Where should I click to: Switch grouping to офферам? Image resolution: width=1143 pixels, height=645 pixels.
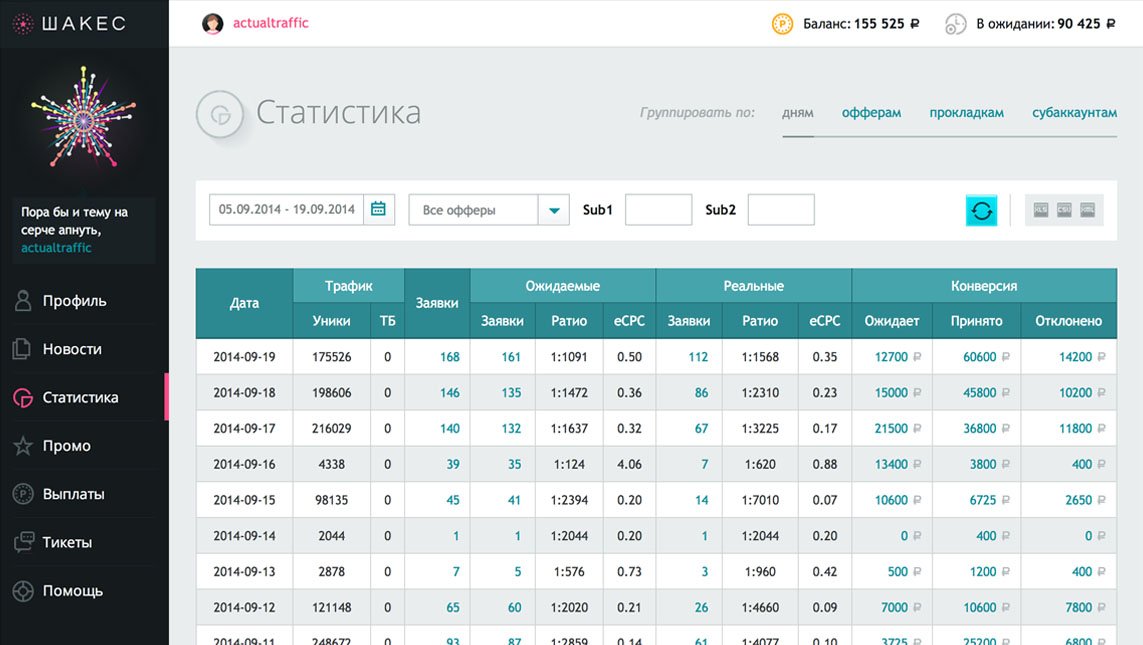point(871,112)
